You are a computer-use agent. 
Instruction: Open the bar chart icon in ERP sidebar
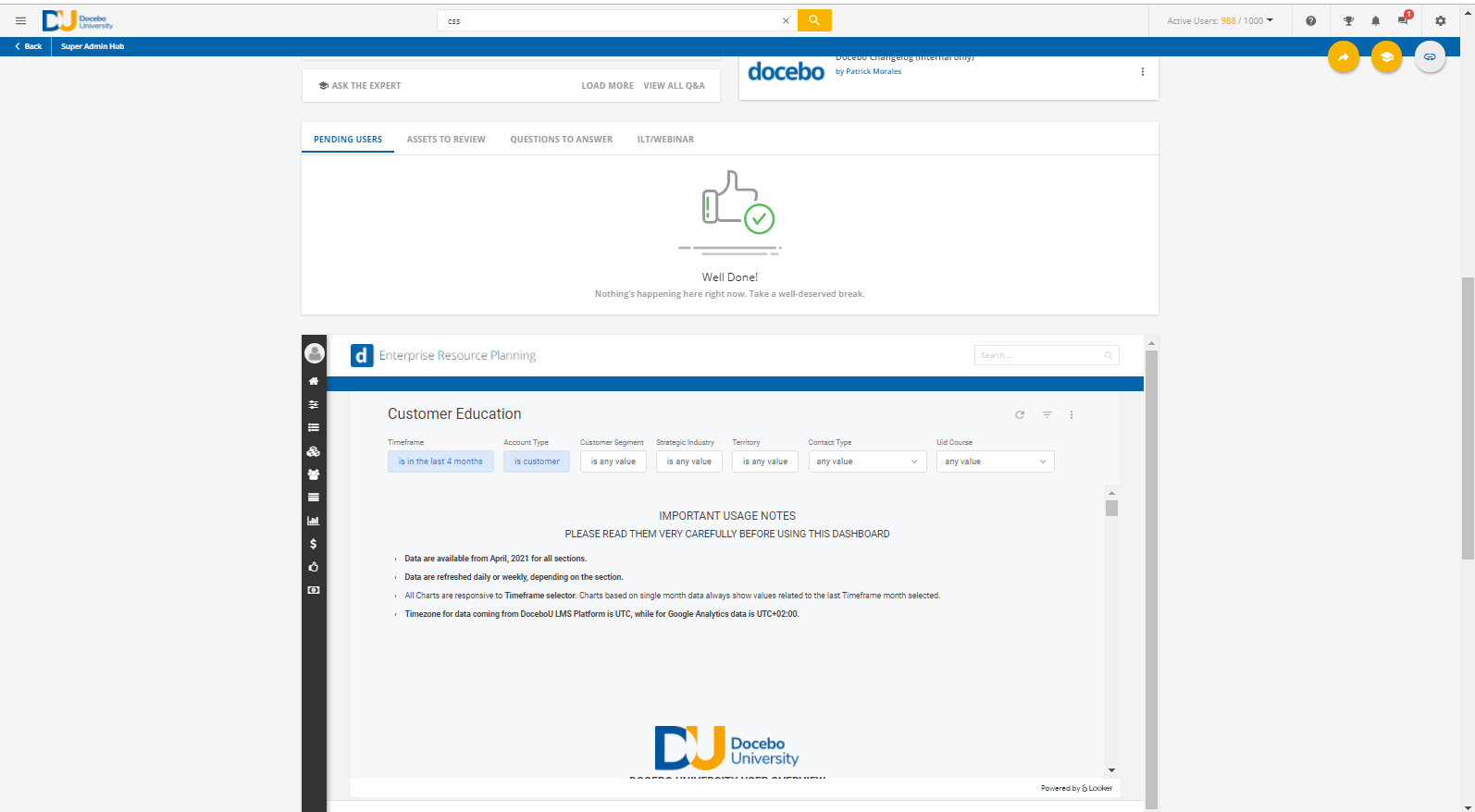click(314, 521)
